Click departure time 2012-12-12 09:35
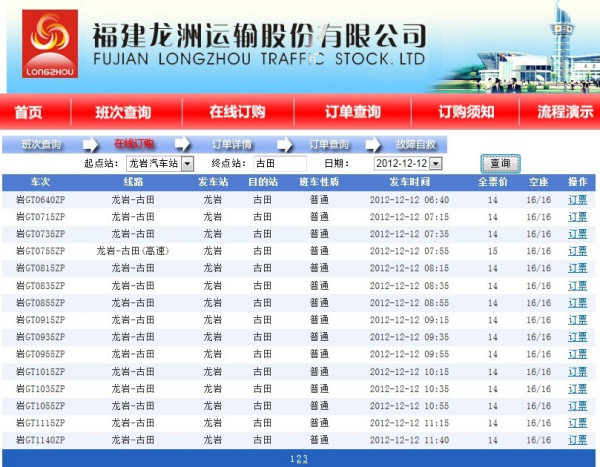This screenshot has height=467, width=600. pyautogui.click(x=409, y=337)
